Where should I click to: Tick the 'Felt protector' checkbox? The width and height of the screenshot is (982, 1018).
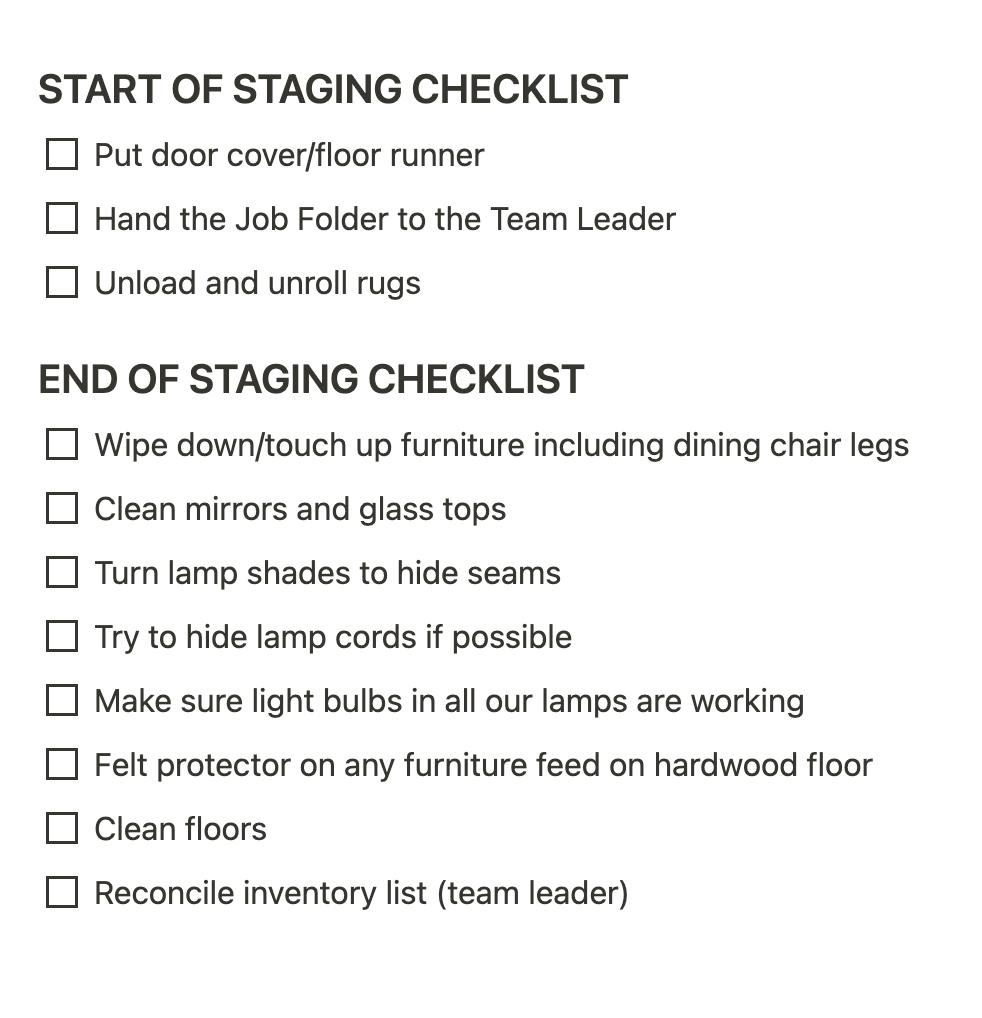tap(62, 765)
